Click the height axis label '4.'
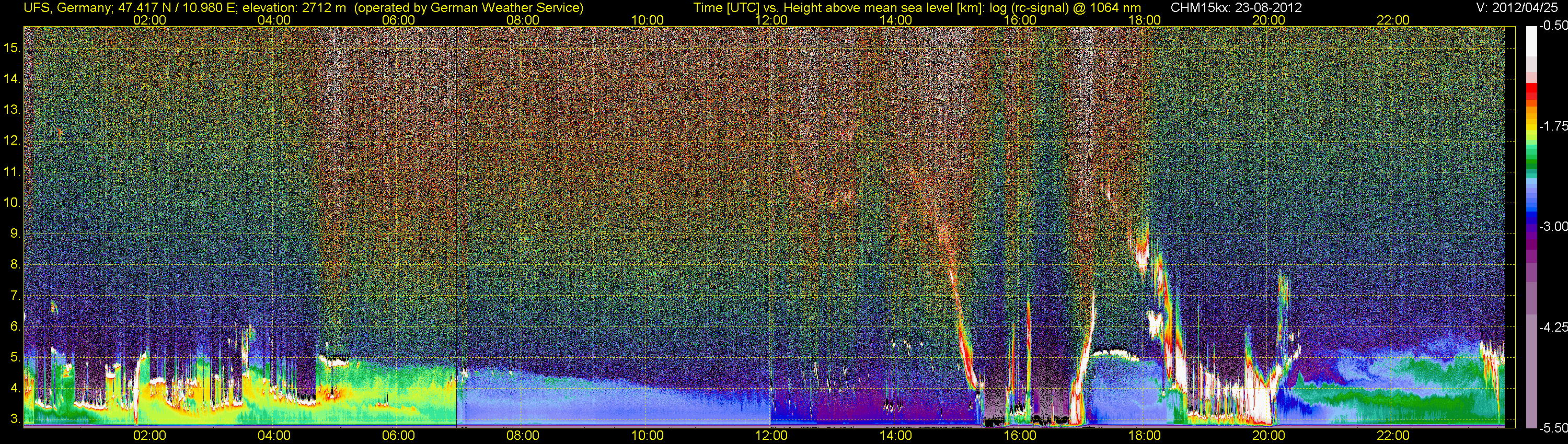The width and height of the screenshot is (1568, 444). pyautogui.click(x=16, y=388)
